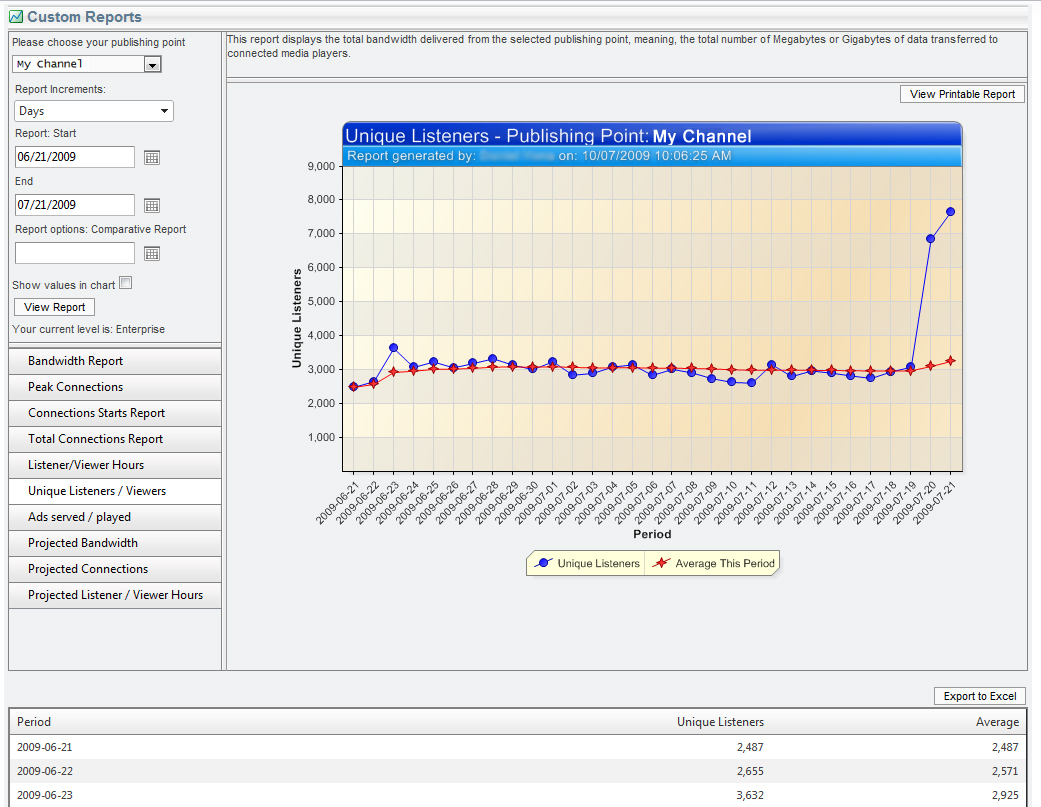Open the Report Start date calendar icon
This screenshot has width=1041, height=807.
pyautogui.click(x=152, y=158)
